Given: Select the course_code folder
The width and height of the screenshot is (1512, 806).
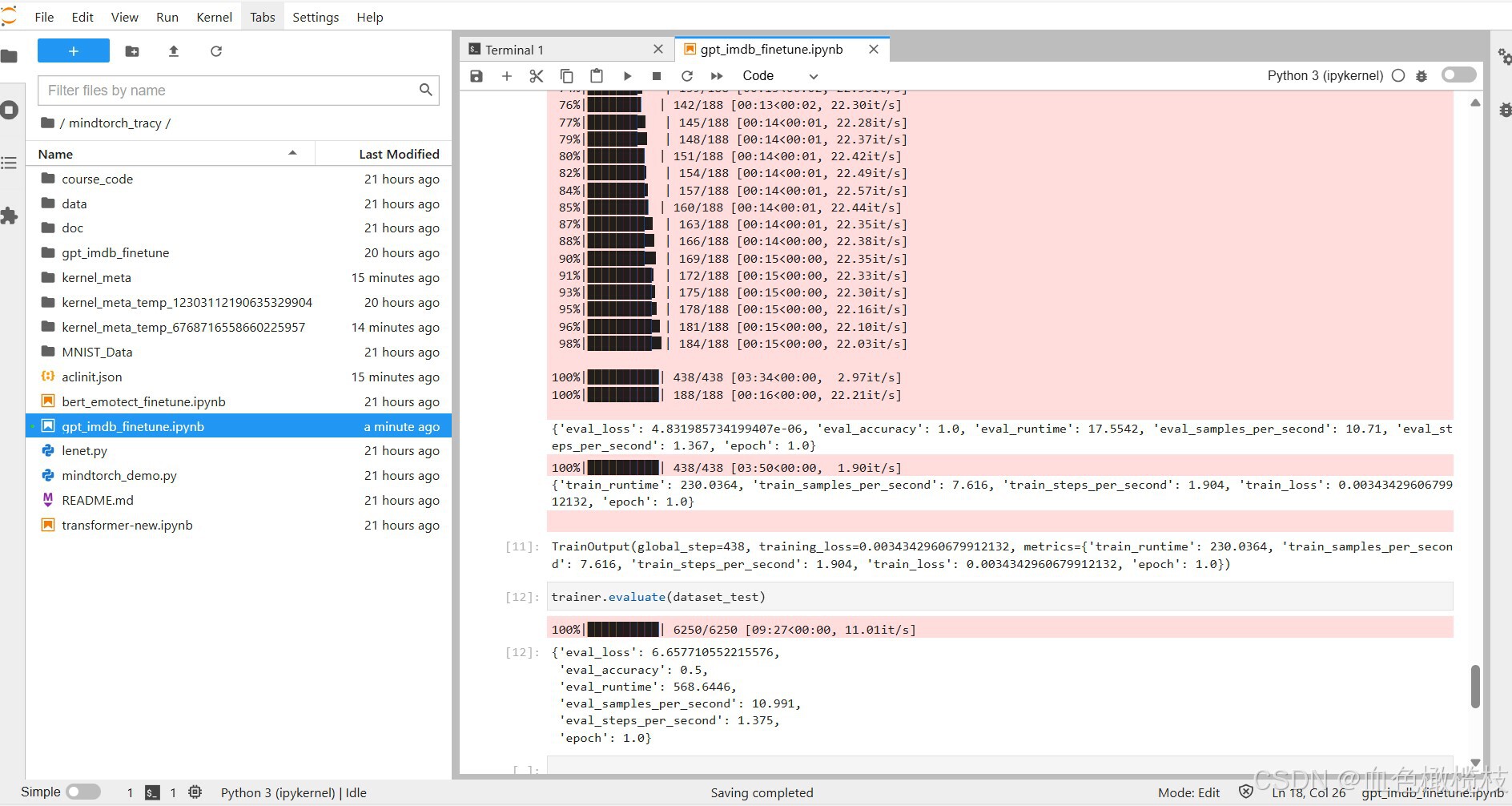Looking at the screenshot, I should [239, 179].
